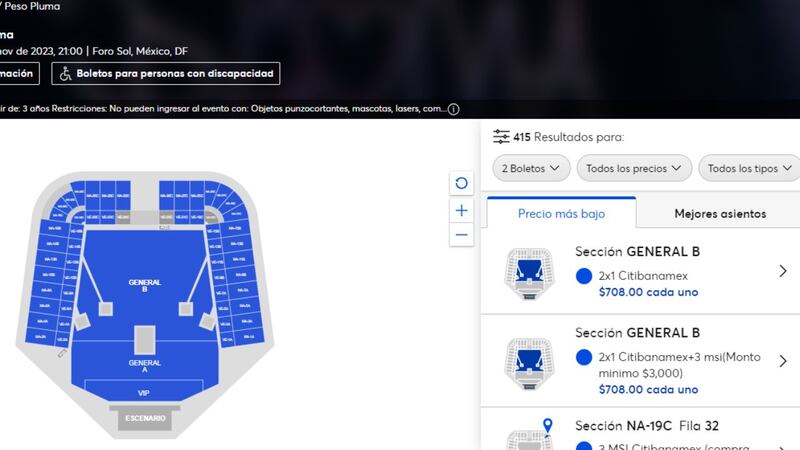Expand the Todos los precios dropdown
The height and width of the screenshot is (450, 800).
[634, 168]
